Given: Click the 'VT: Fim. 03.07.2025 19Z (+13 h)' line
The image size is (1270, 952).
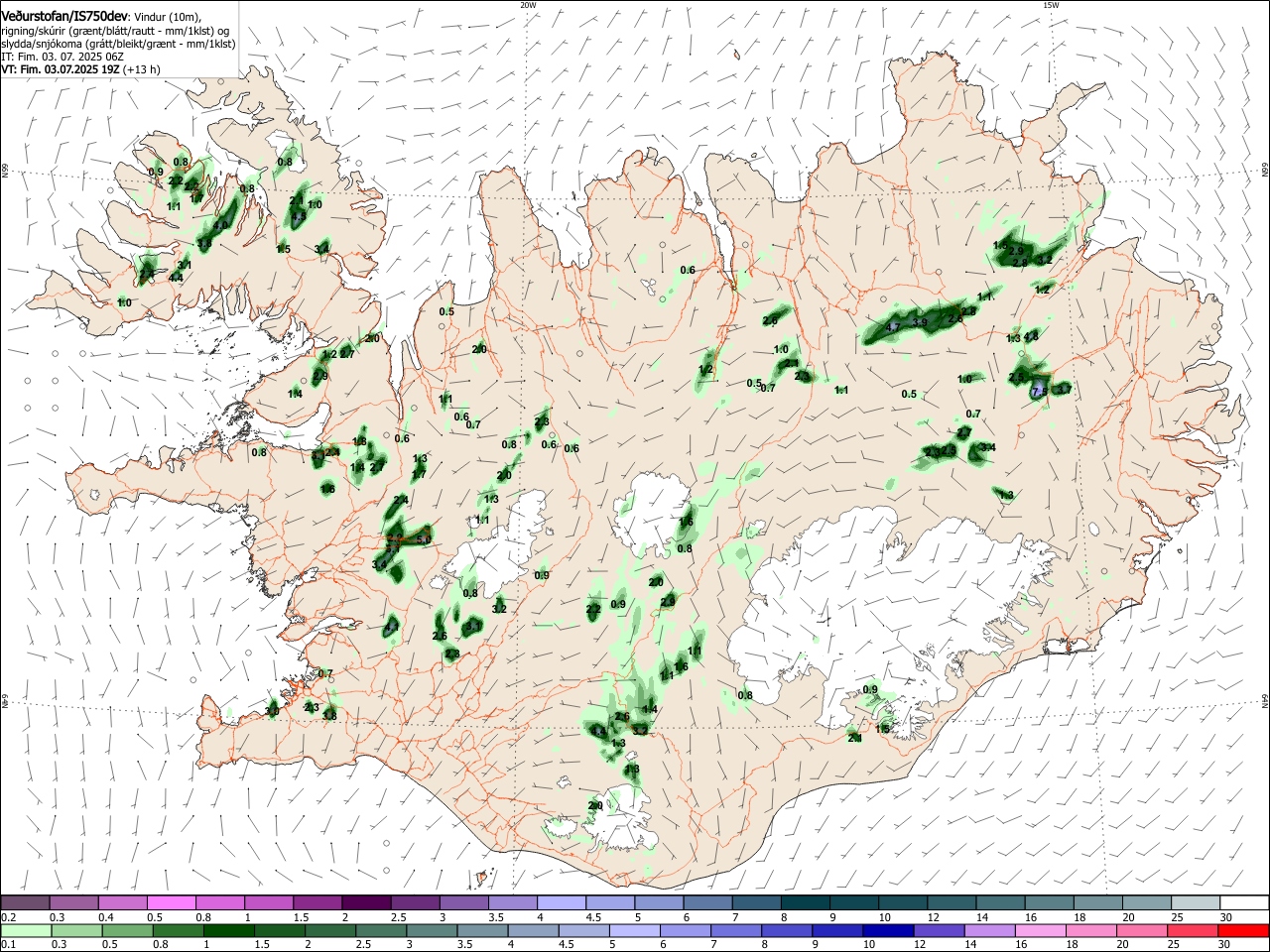Looking at the screenshot, I should click(80, 69).
